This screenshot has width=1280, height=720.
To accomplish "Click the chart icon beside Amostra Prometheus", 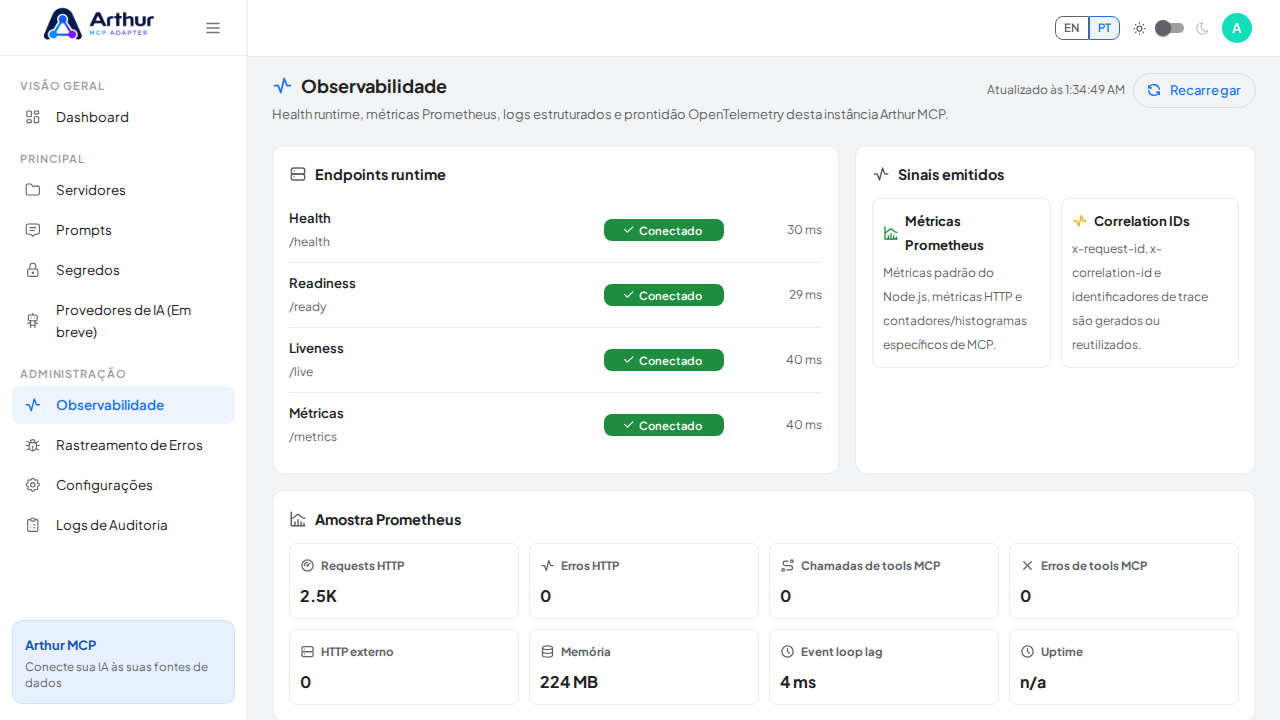I will [x=298, y=519].
